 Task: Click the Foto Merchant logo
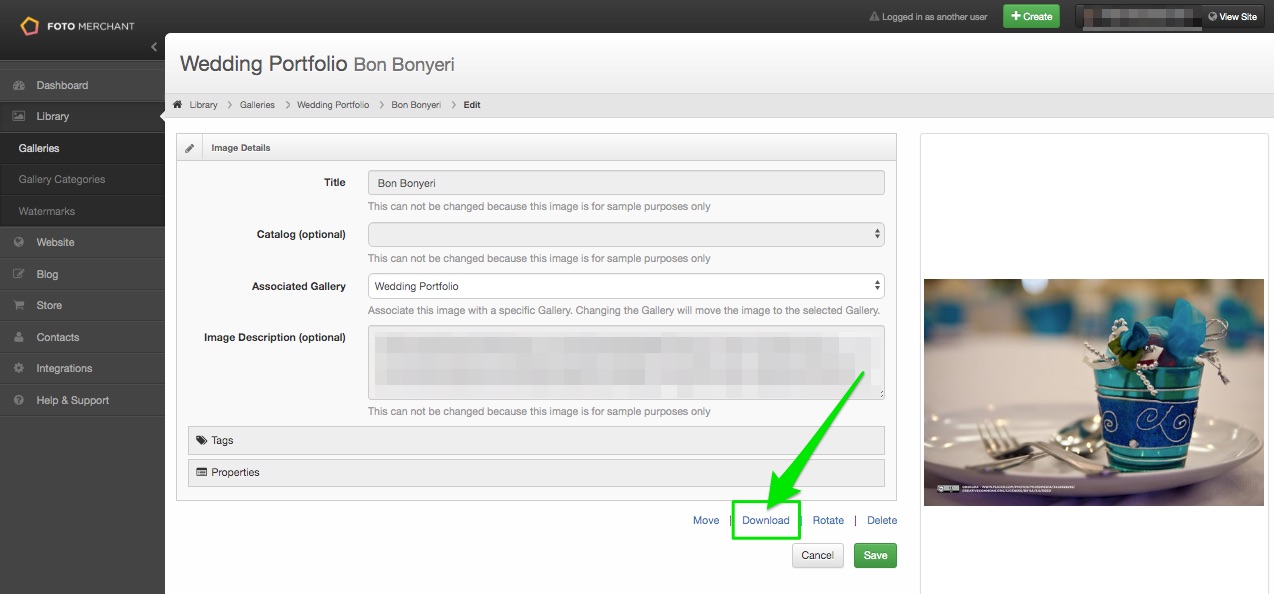[x=77, y=26]
